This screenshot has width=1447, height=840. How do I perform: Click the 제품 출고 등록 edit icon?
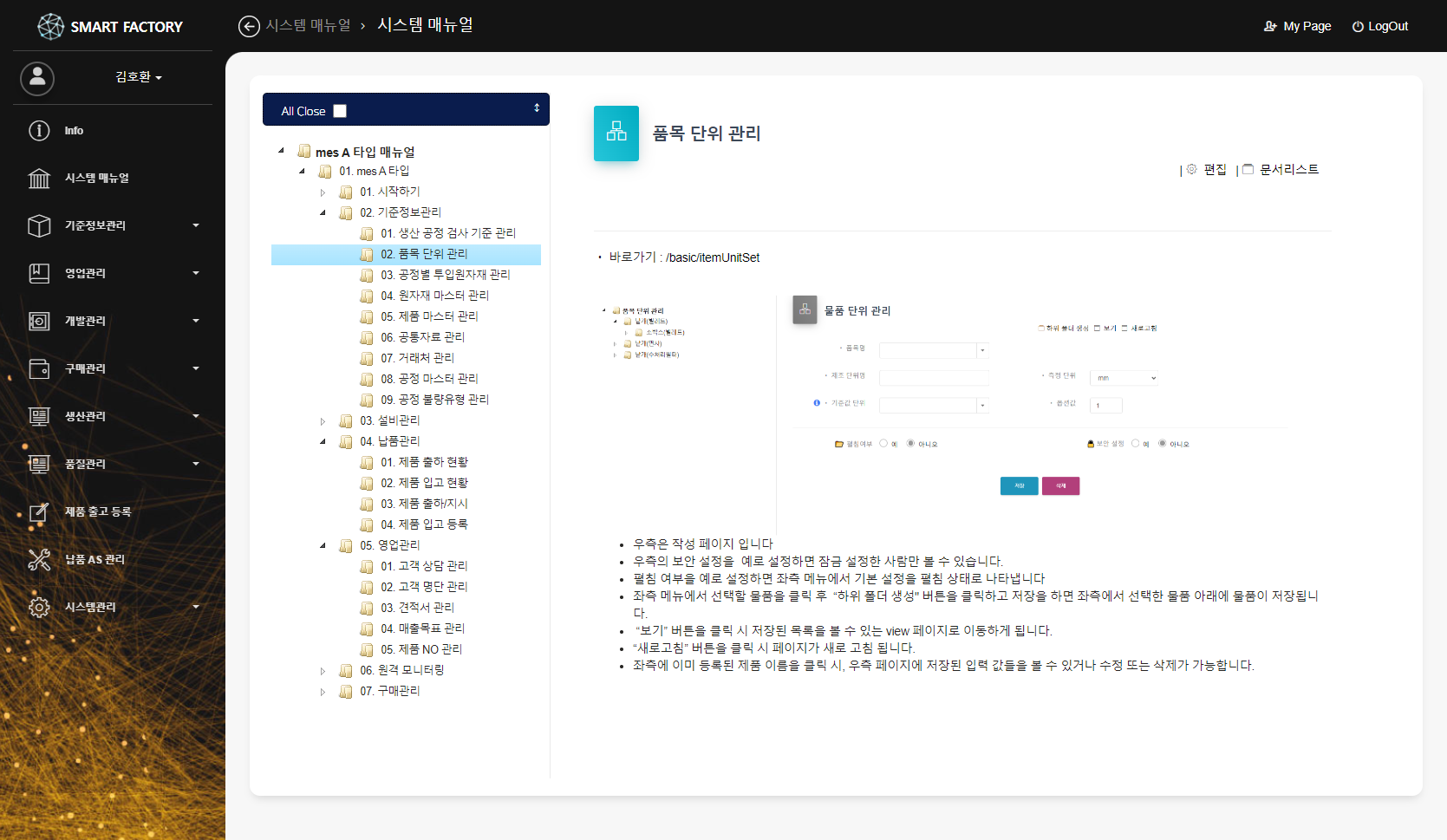(x=39, y=512)
